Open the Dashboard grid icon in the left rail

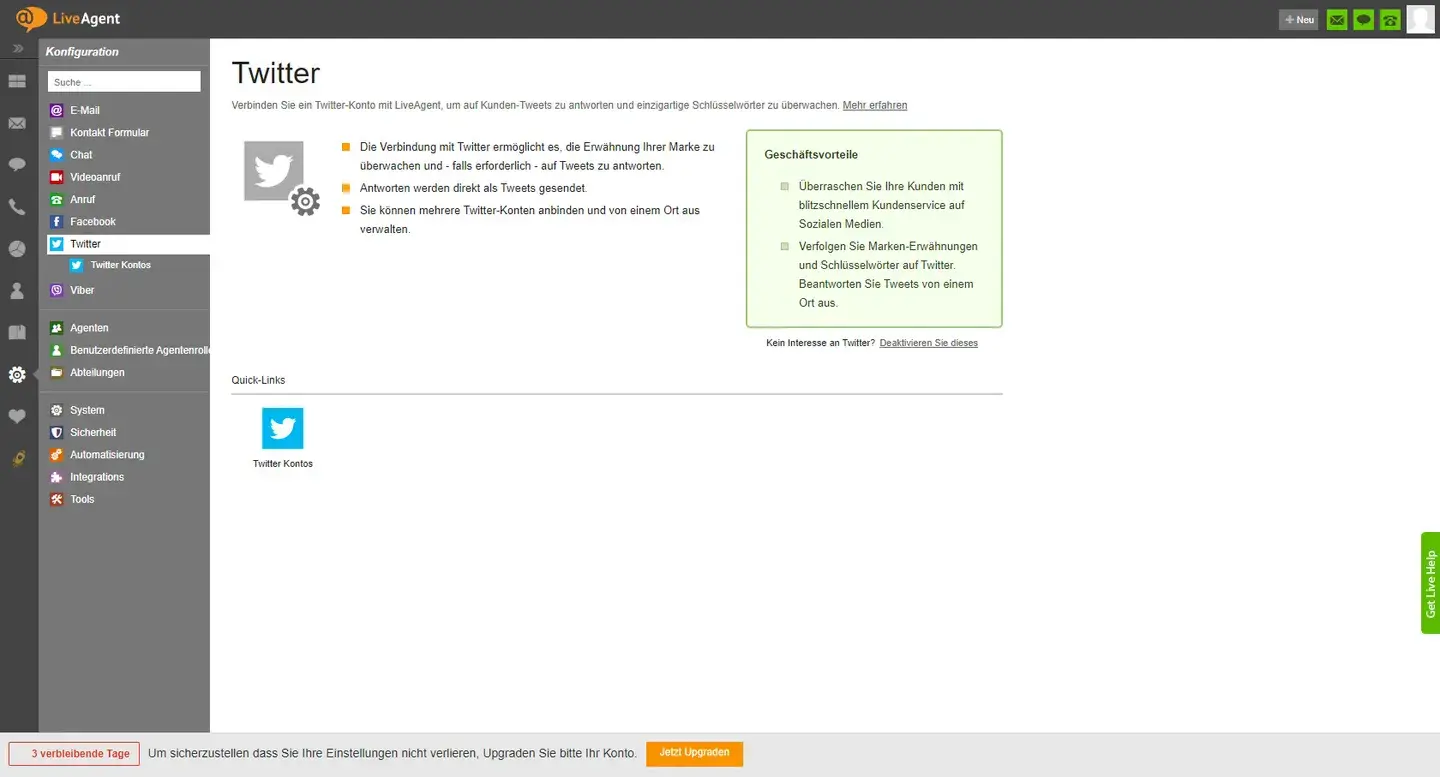17,82
